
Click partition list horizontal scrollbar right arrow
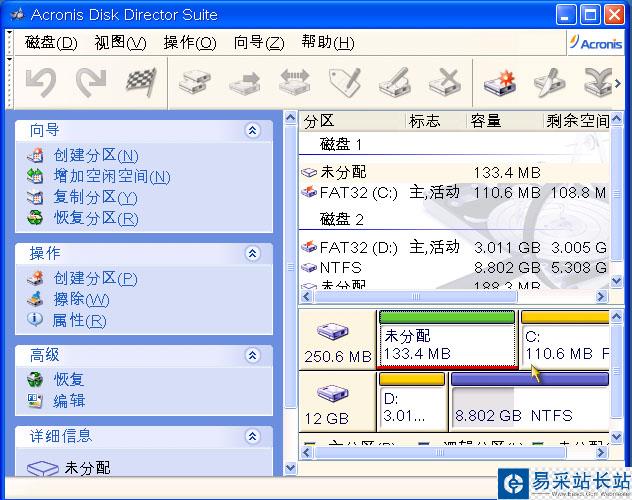pos(601,297)
